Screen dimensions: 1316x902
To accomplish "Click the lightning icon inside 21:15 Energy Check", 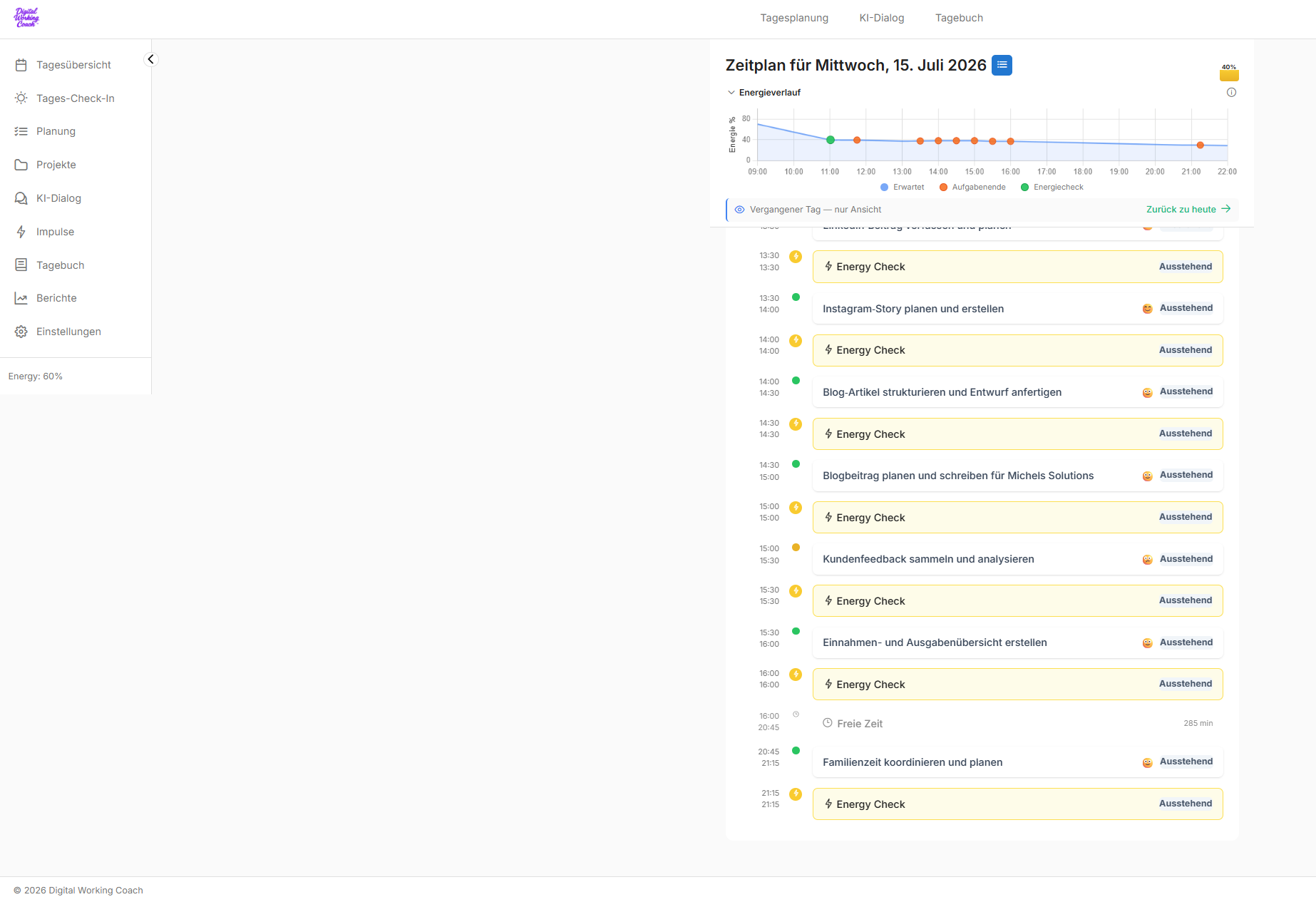I will pyautogui.click(x=828, y=804).
